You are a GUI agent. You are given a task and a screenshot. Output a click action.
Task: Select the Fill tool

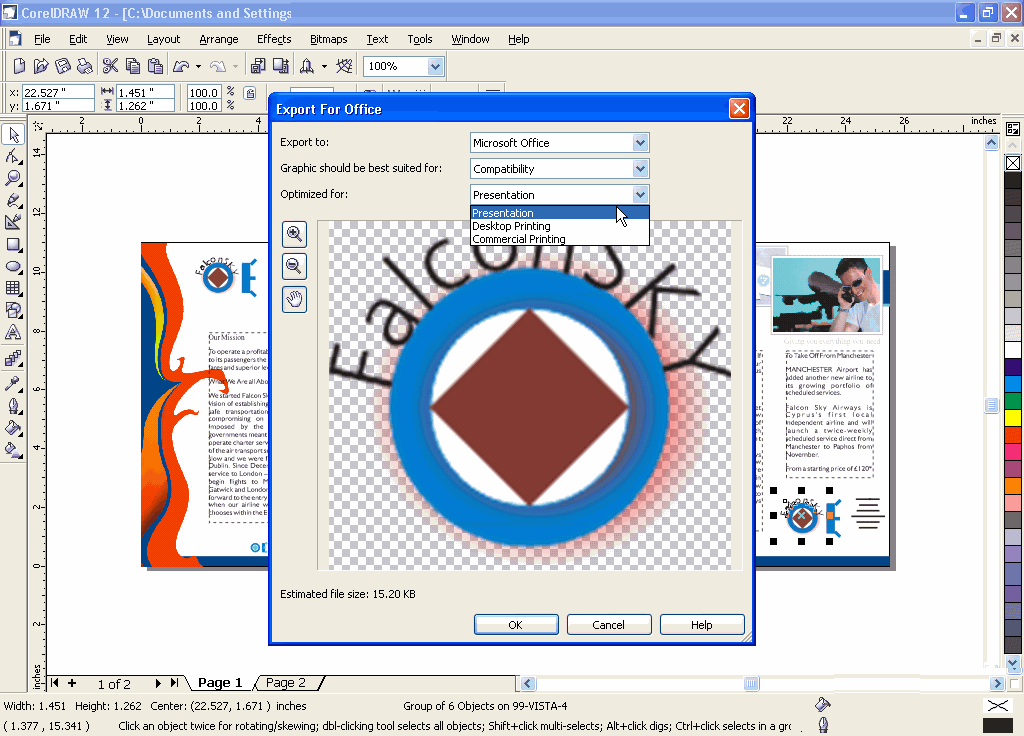click(x=13, y=428)
